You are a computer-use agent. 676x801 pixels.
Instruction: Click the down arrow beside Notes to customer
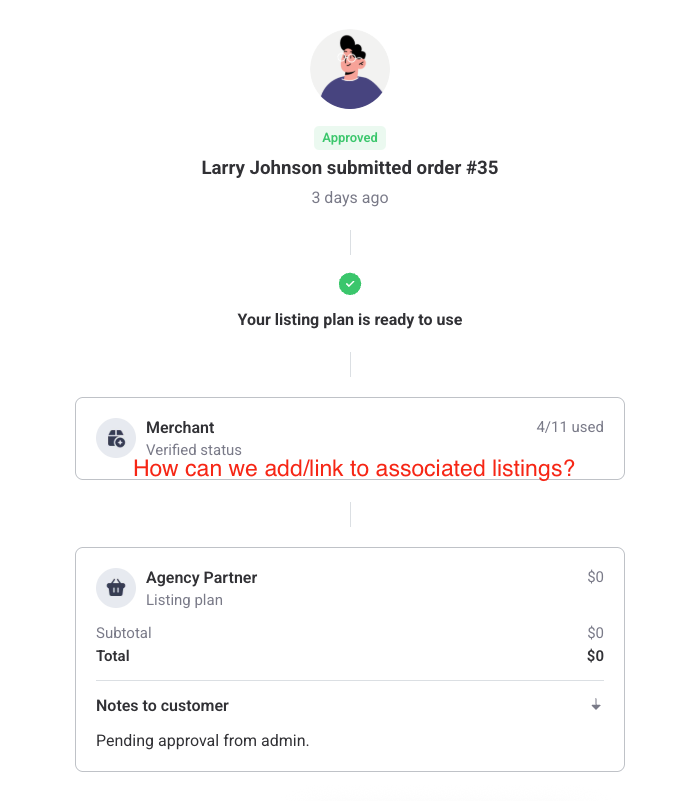click(596, 706)
